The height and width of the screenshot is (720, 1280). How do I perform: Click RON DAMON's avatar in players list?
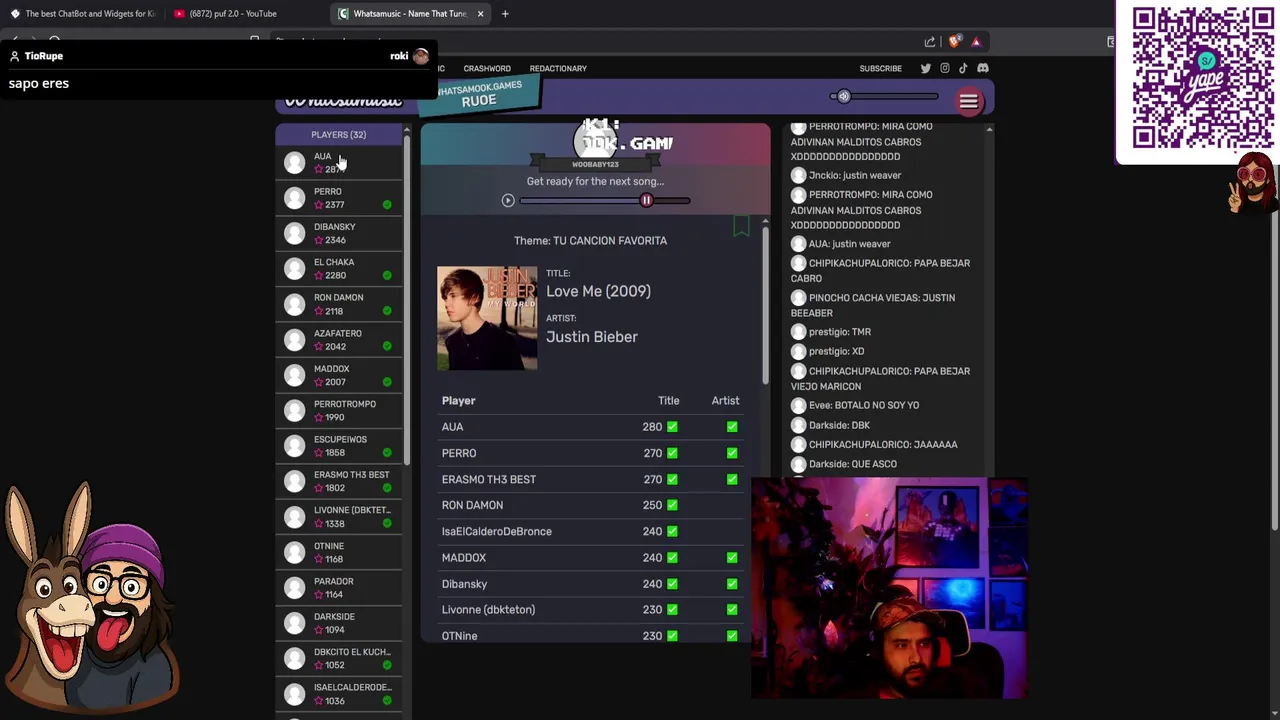tap(294, 304)
